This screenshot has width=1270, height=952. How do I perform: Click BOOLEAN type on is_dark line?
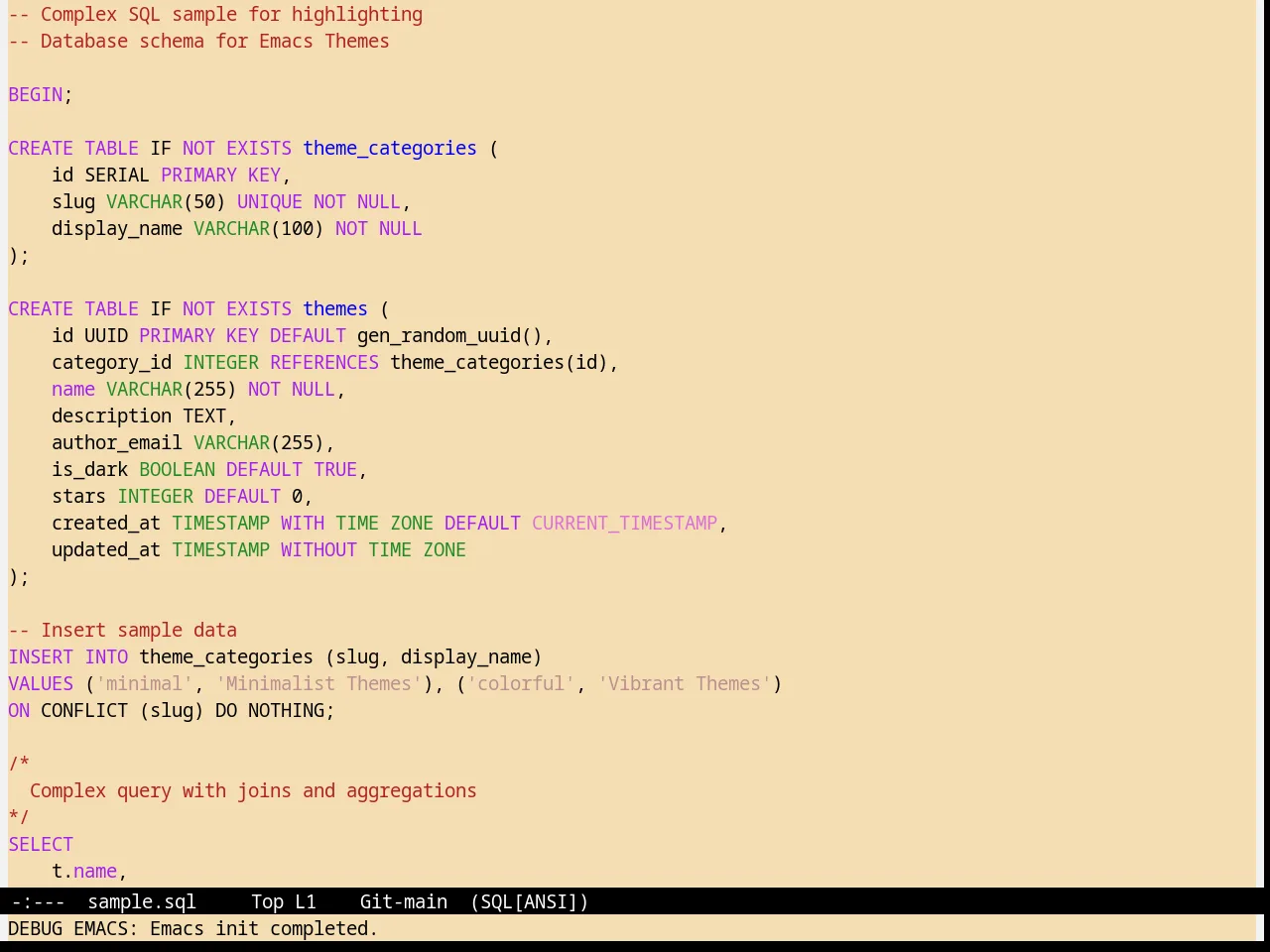177,469
